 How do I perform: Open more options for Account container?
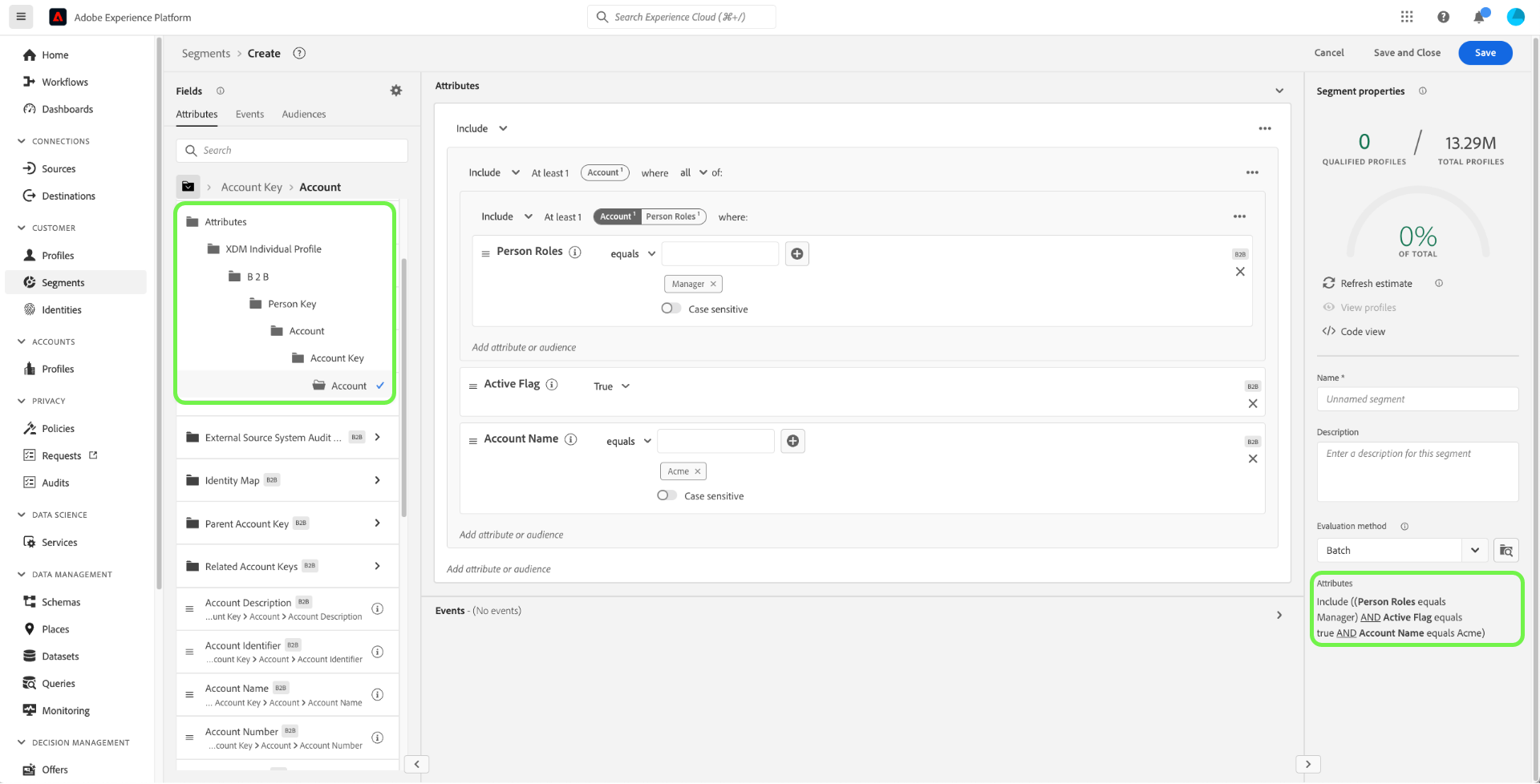point(1252,172)
